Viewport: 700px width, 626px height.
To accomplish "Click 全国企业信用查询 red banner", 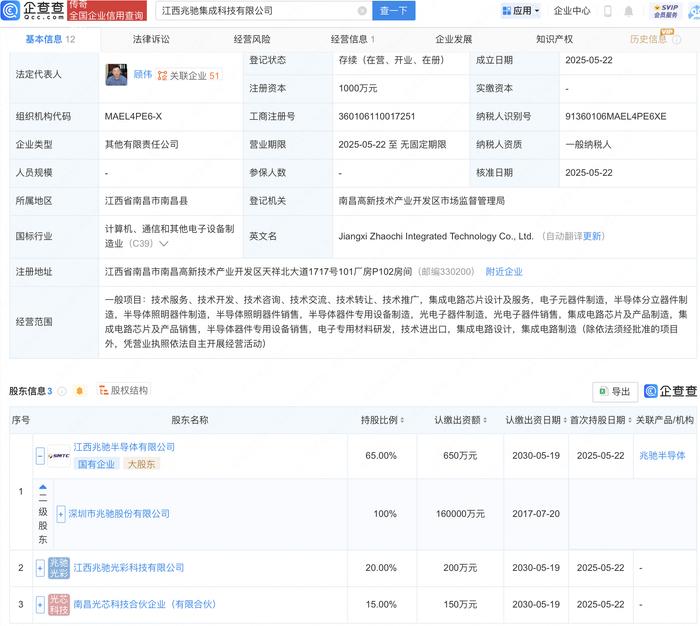I will click(x=107, y=11).
